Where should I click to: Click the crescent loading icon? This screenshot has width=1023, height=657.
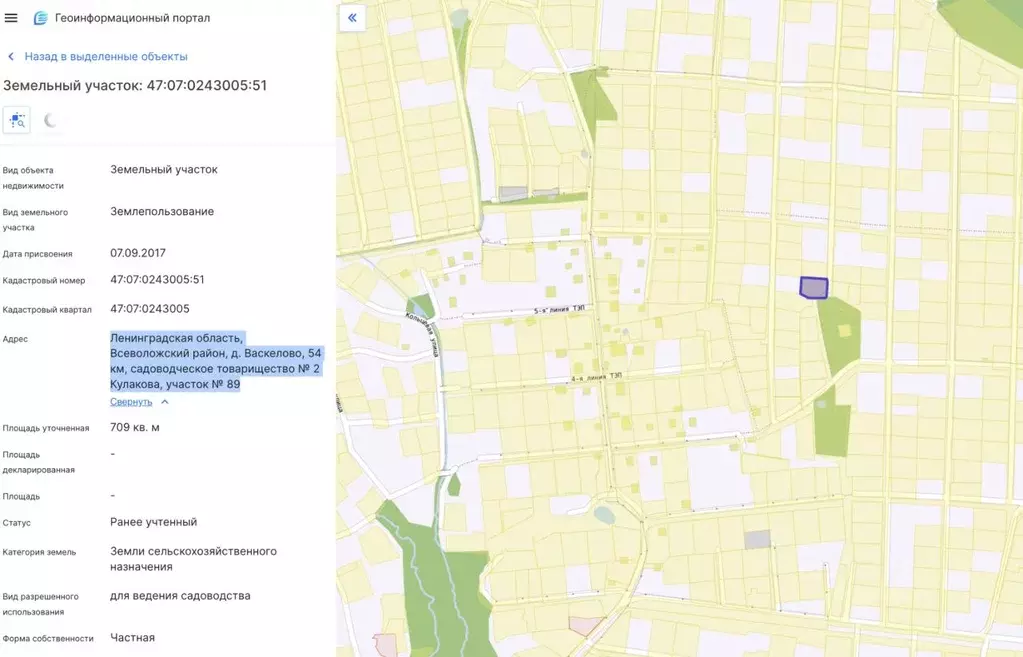point(51,121)
